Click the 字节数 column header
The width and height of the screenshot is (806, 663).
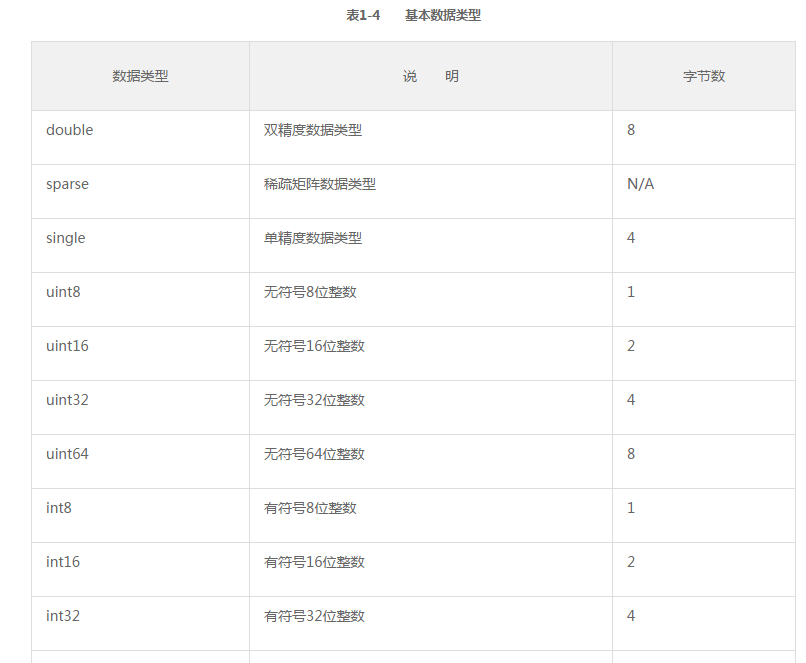pos(704,76)
